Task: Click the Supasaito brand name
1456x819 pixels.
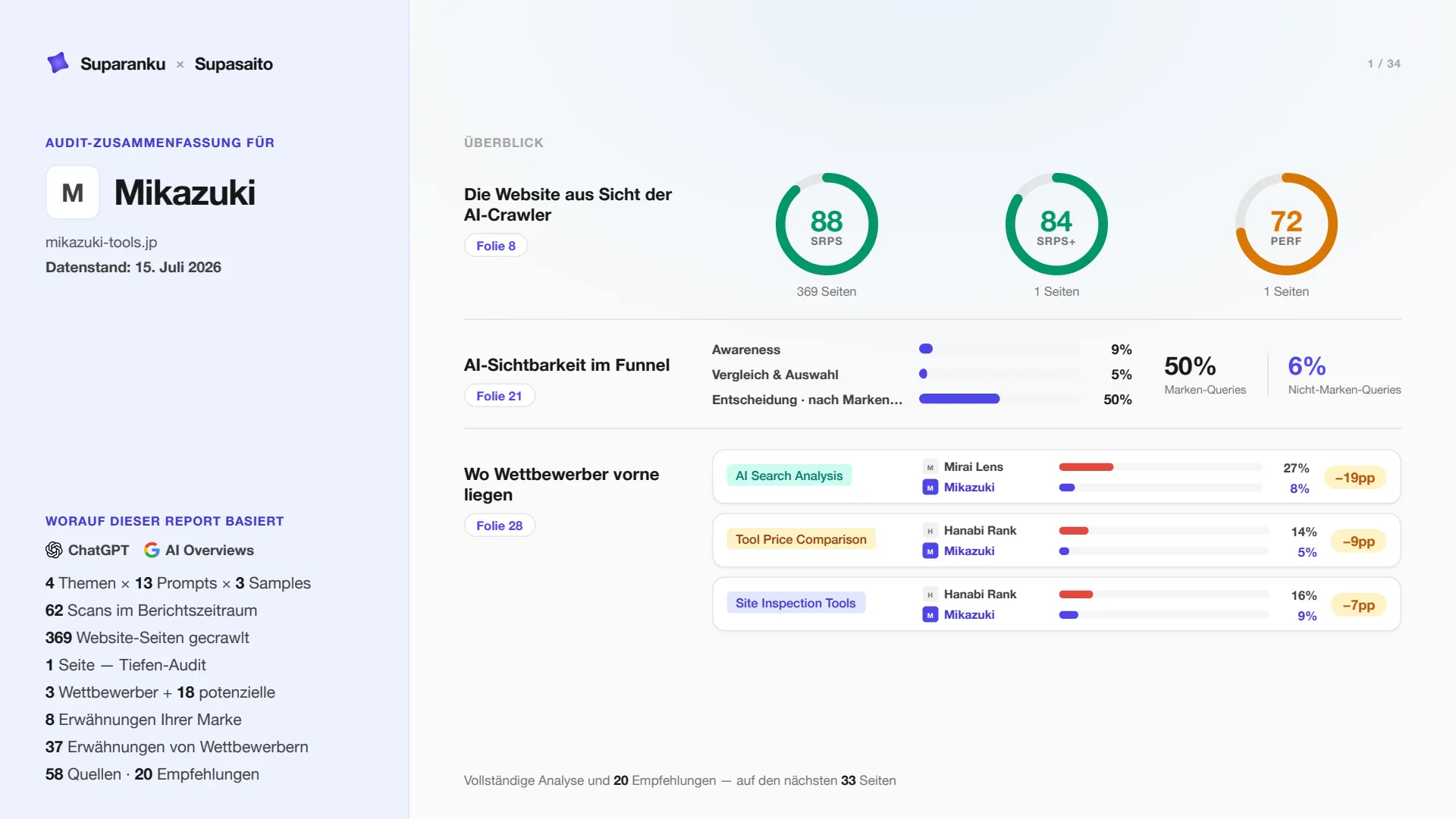Action: point(234,64)
